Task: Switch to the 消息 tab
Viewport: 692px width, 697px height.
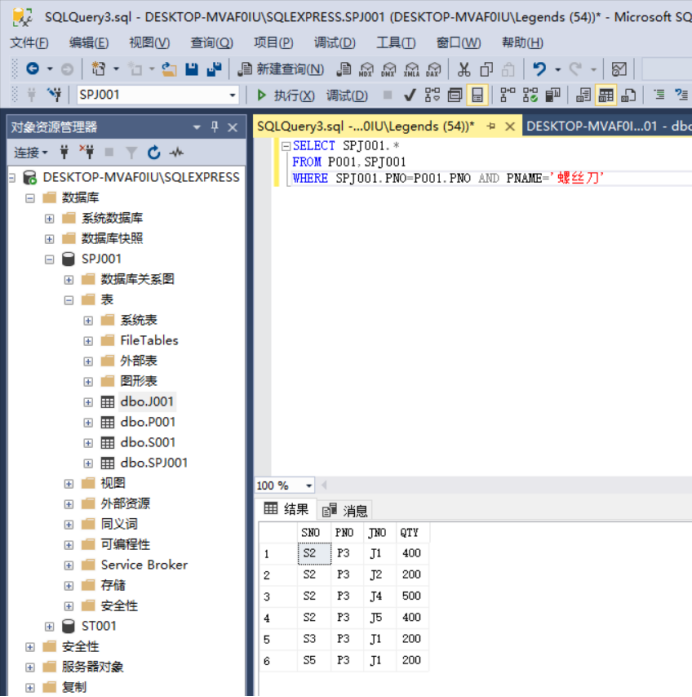Action: pyautogui.click(x=345, y=510)
